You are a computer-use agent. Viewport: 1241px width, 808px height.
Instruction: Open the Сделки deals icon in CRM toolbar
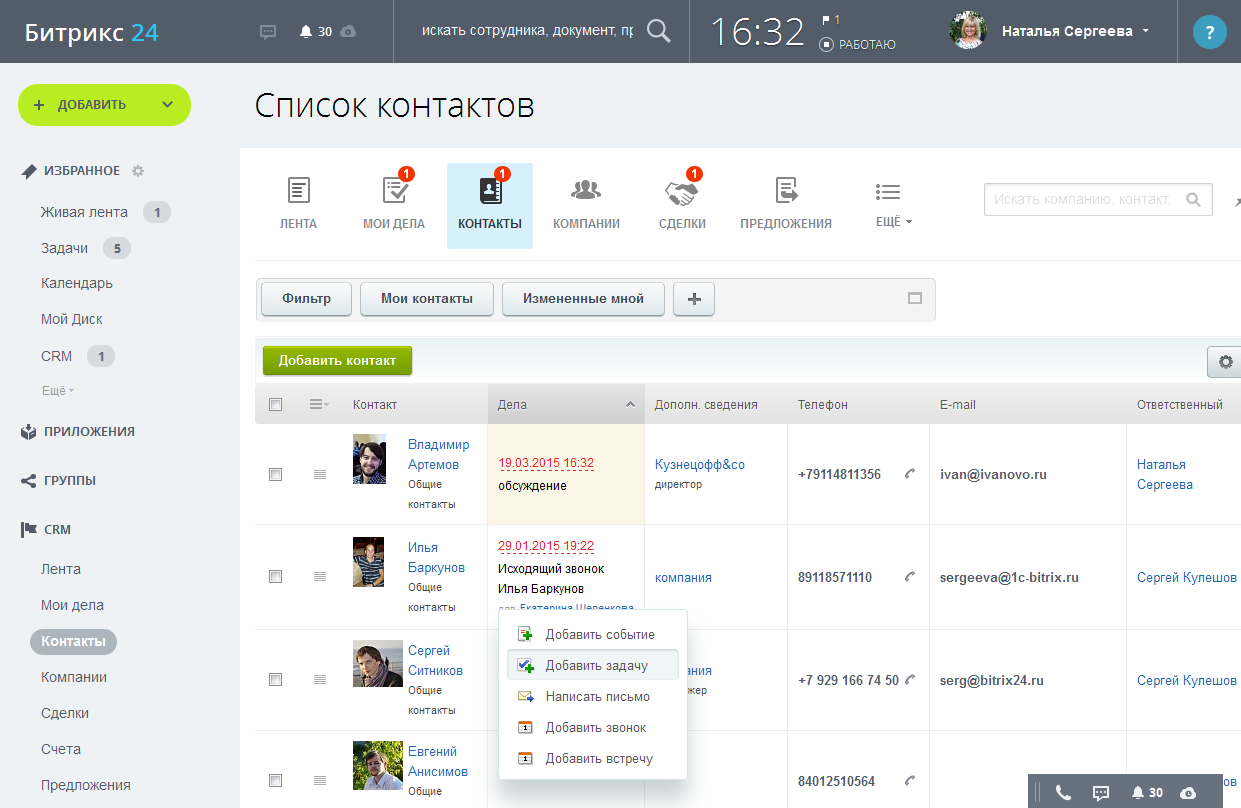tap(682, 191)
